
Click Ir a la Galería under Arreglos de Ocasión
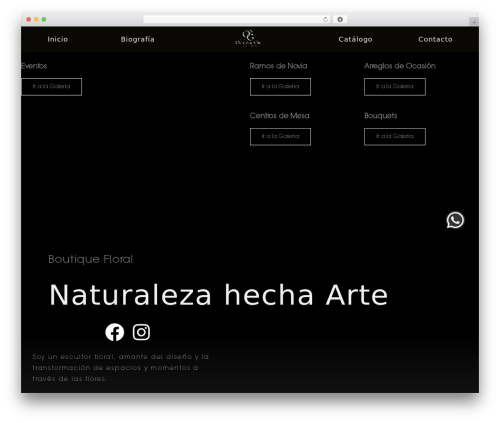(x=395, y=87)
